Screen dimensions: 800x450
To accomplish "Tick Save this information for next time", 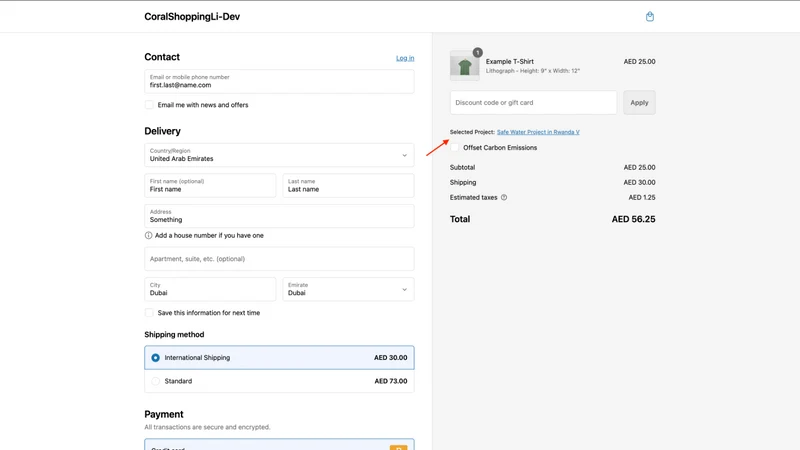I will click(149, 313).
